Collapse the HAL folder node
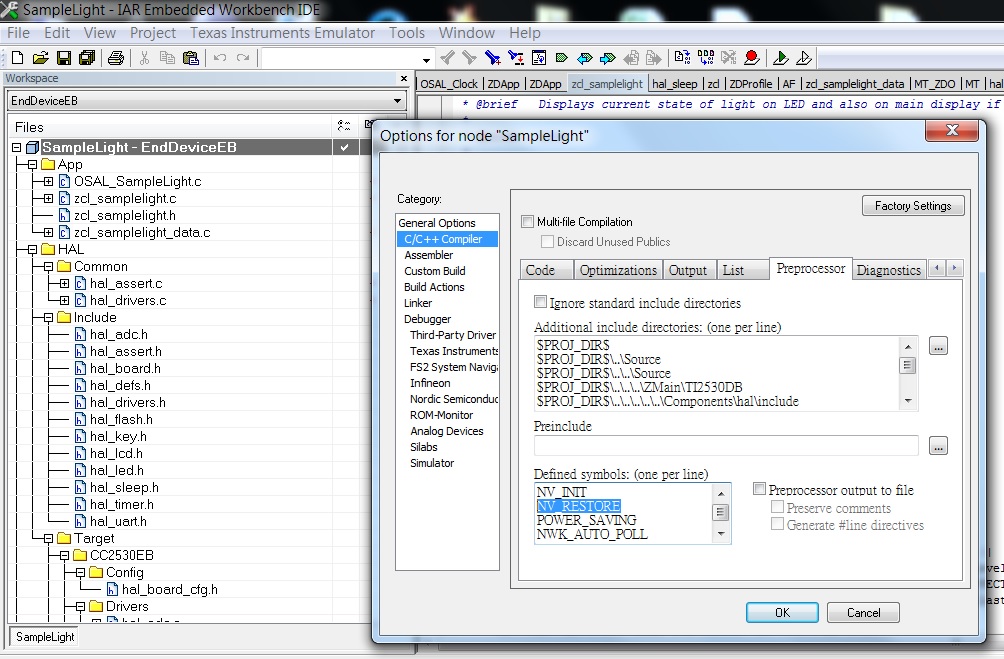This screenshot has width=1004, height=659. point(32,250)
